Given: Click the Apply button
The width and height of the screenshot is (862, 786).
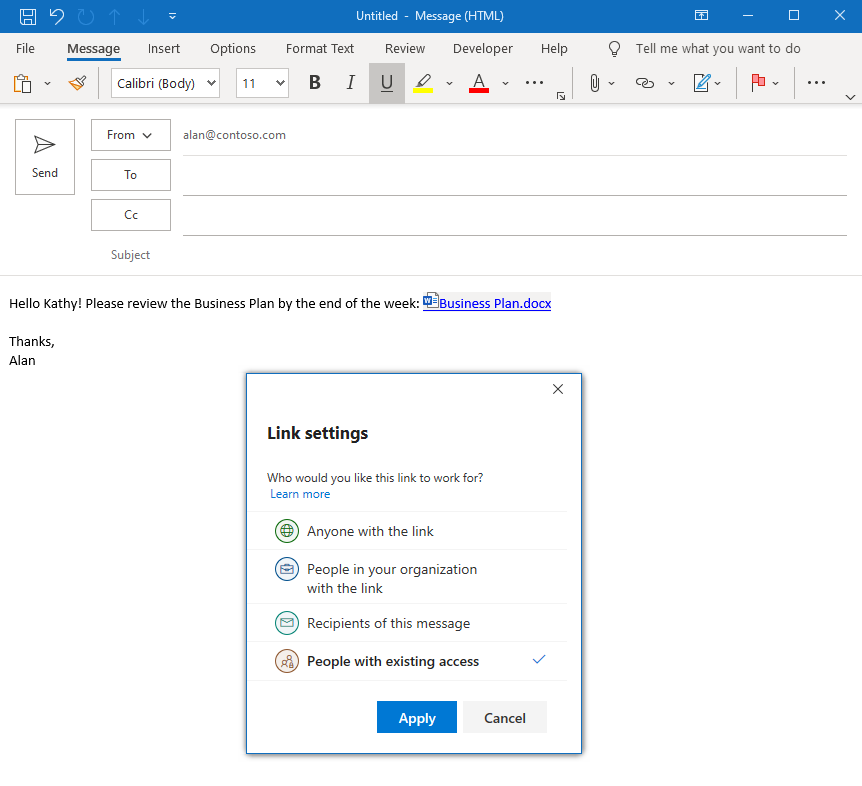Looking at the screenshot, I should coord(417,717).
